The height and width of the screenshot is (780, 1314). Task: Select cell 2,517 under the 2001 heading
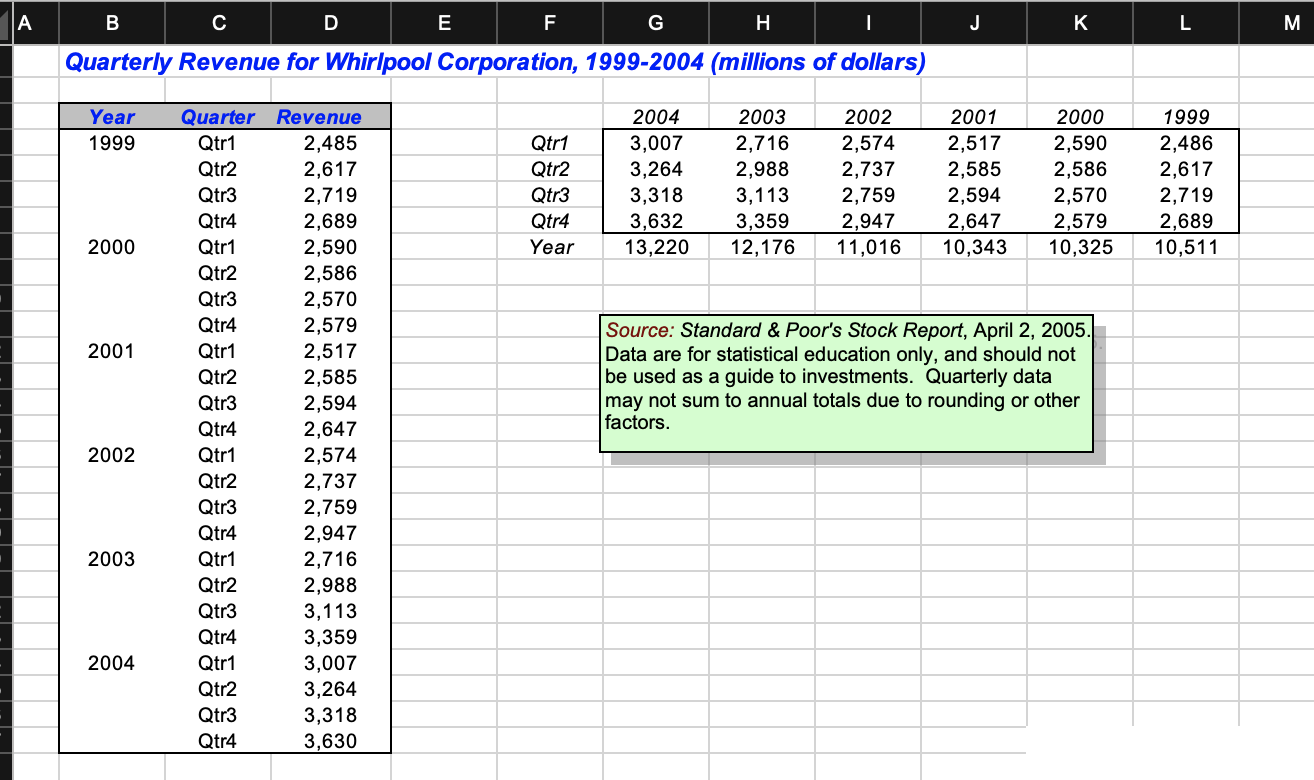(x=974, y=143)
